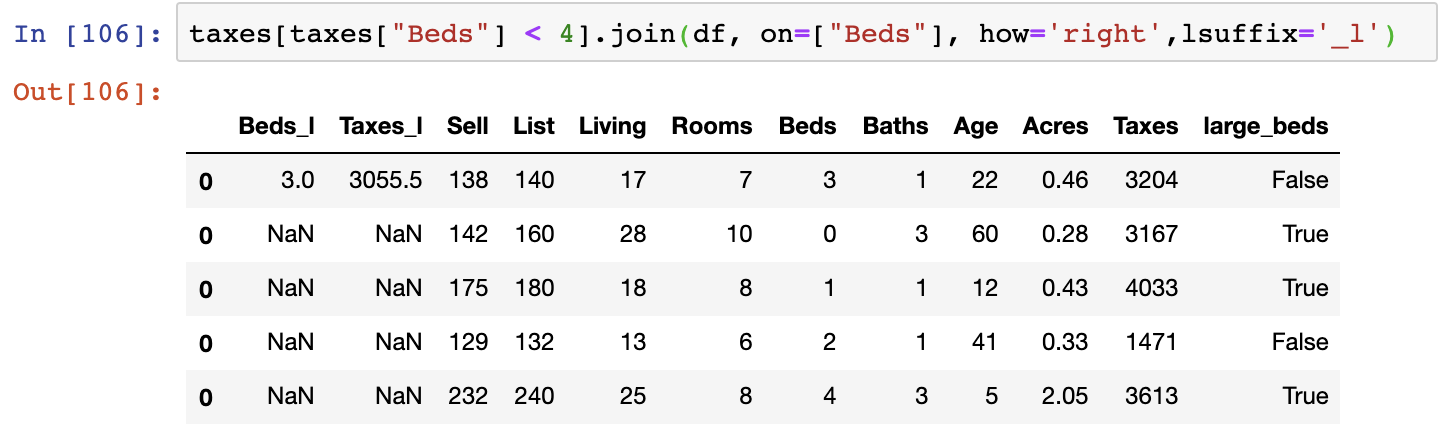Click the Living column header
This screenshot has height=438, width=1444.
(612, 126)
